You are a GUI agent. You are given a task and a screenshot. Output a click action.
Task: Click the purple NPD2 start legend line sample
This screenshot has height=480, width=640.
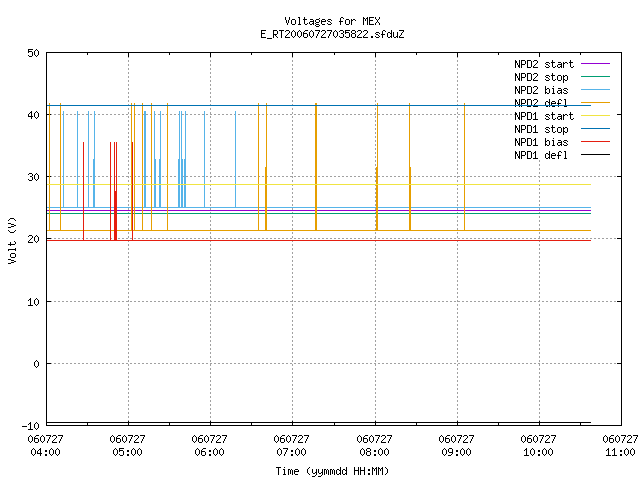[x=595, y=64]
